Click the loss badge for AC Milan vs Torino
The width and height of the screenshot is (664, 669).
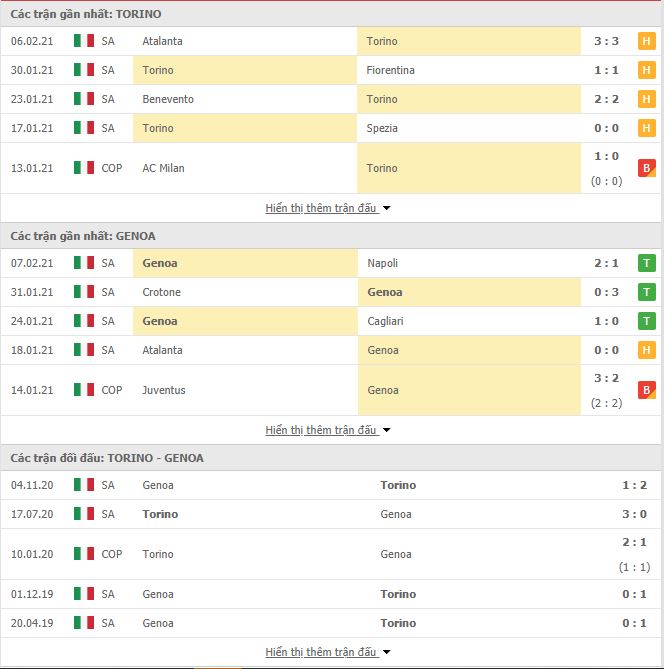tap(647, 168)
